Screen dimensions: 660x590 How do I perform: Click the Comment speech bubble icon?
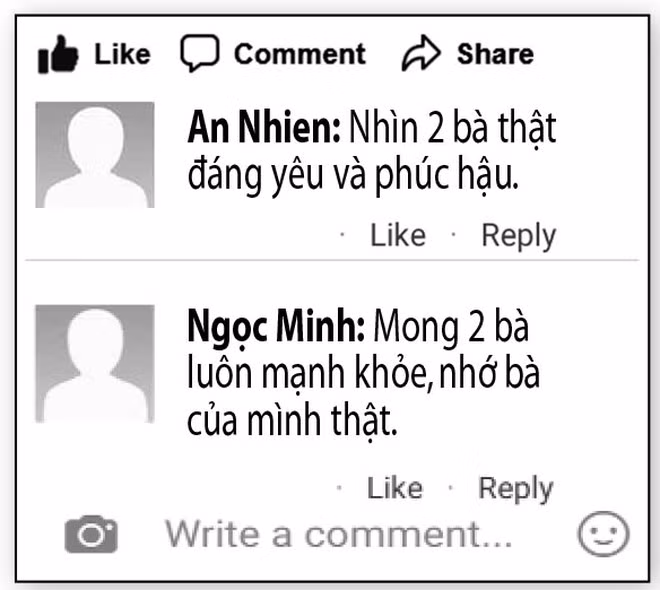tap(200, 54)
